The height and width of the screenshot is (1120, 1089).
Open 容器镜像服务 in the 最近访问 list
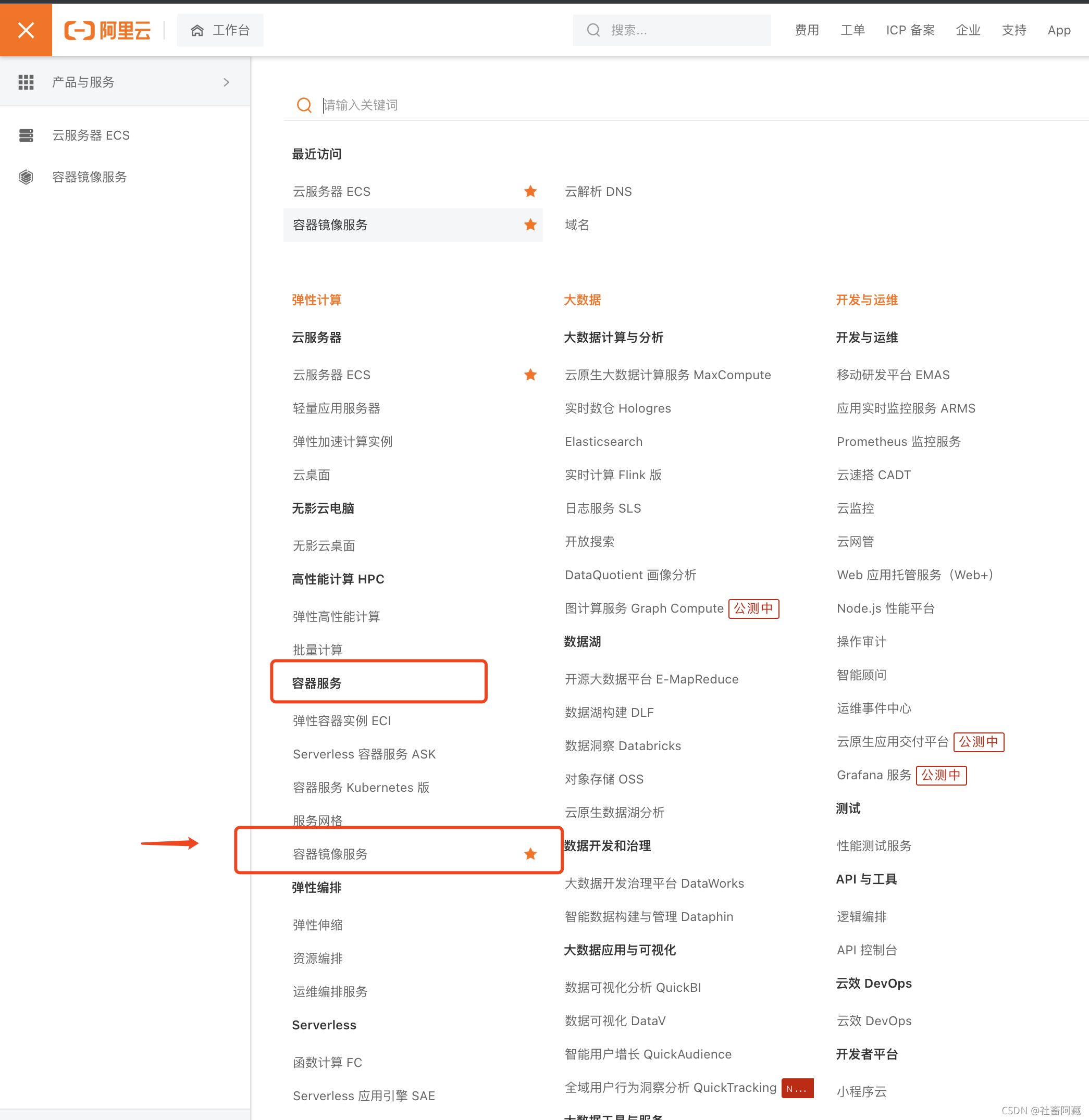click(x=413, y=225)
